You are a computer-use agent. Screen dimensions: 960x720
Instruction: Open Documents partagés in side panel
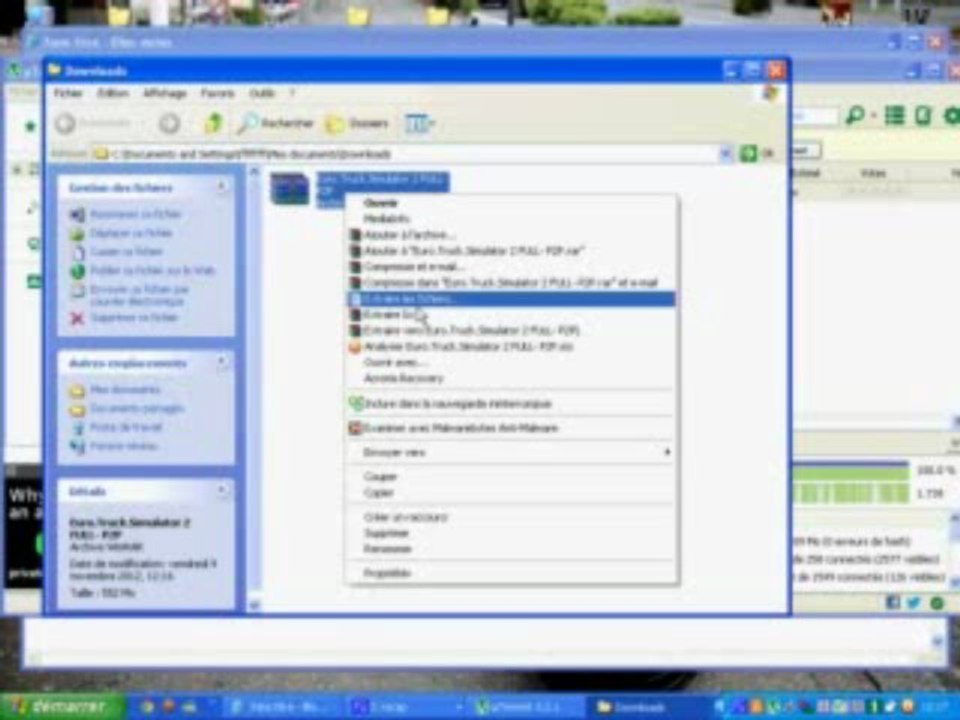pyautogui.click(x=137, y=408)
